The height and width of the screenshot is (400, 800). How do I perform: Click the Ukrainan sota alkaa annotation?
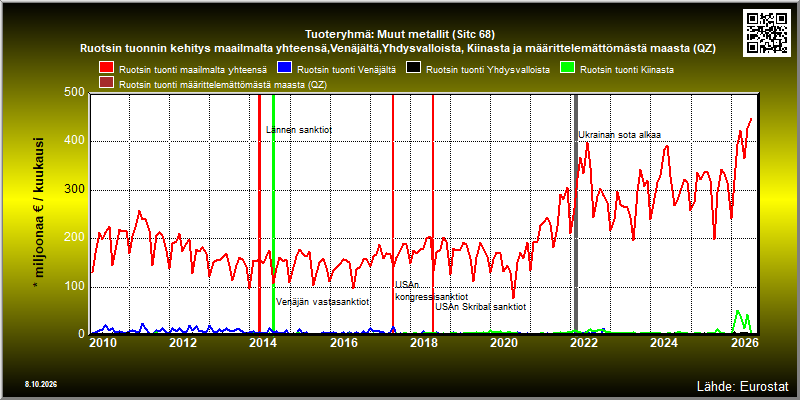(x=619, y=135)
